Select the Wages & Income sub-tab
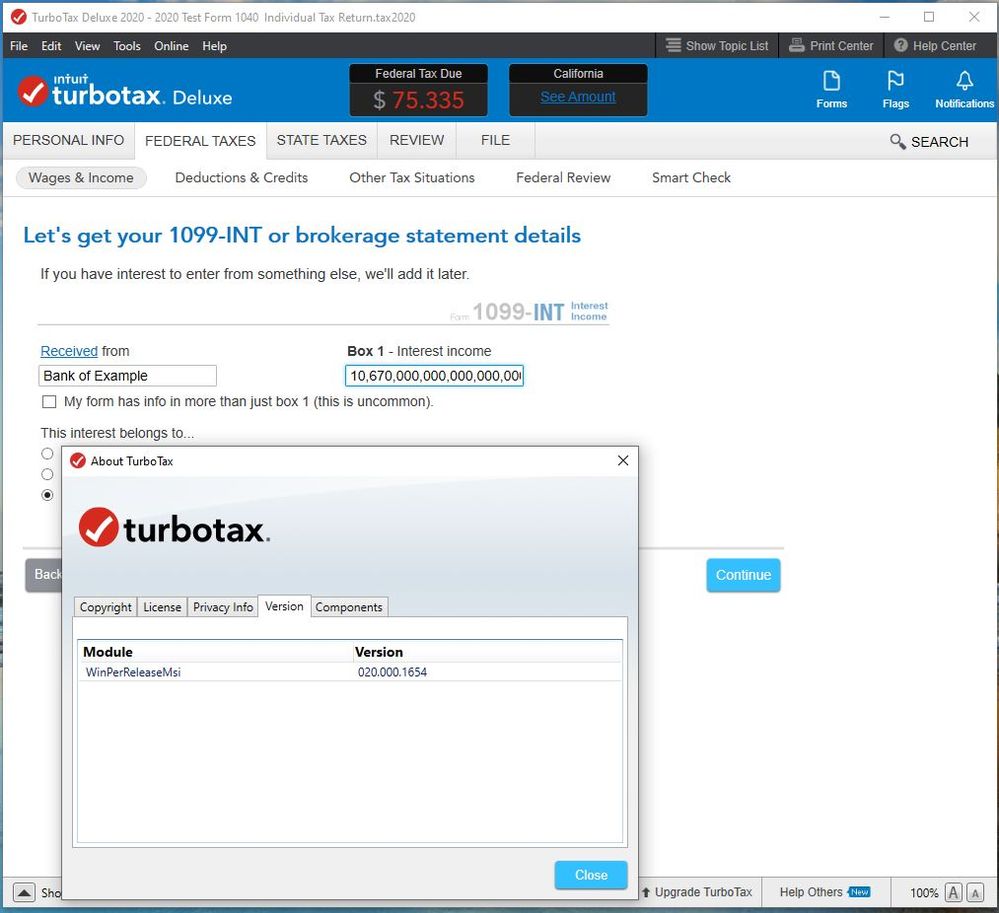The height and width of the screenshot is (913, 999). [x=81, y=178]
